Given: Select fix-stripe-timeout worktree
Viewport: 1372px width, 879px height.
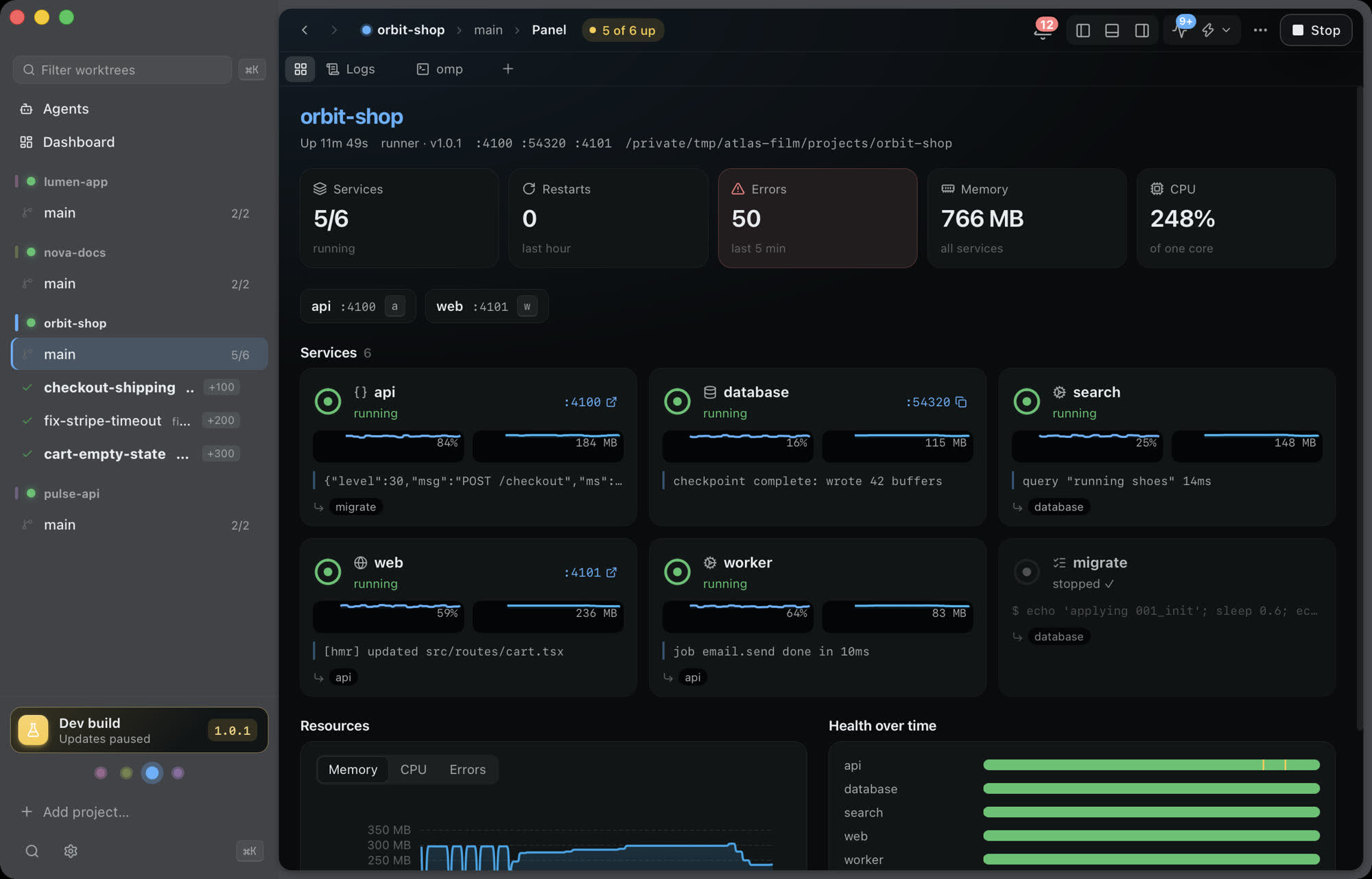Looking at the screenshot, I should coord(139,421).
